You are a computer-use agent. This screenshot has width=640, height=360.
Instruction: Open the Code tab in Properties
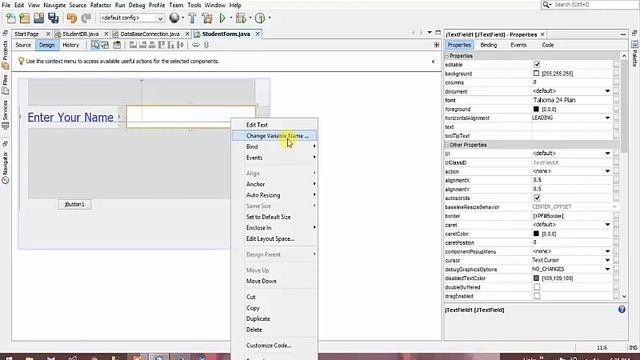click(548, 45)
